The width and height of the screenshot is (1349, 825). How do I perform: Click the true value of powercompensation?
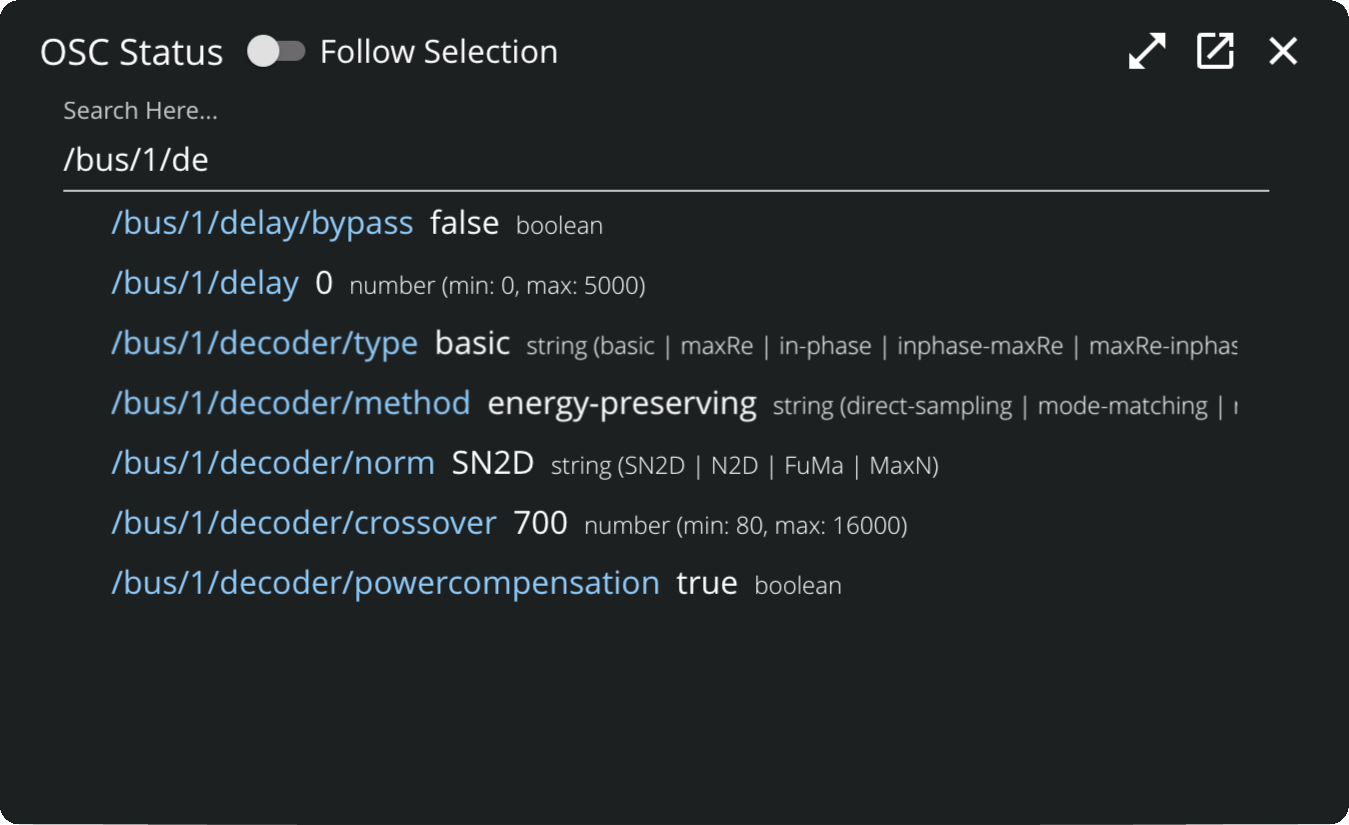coord(706,584)
